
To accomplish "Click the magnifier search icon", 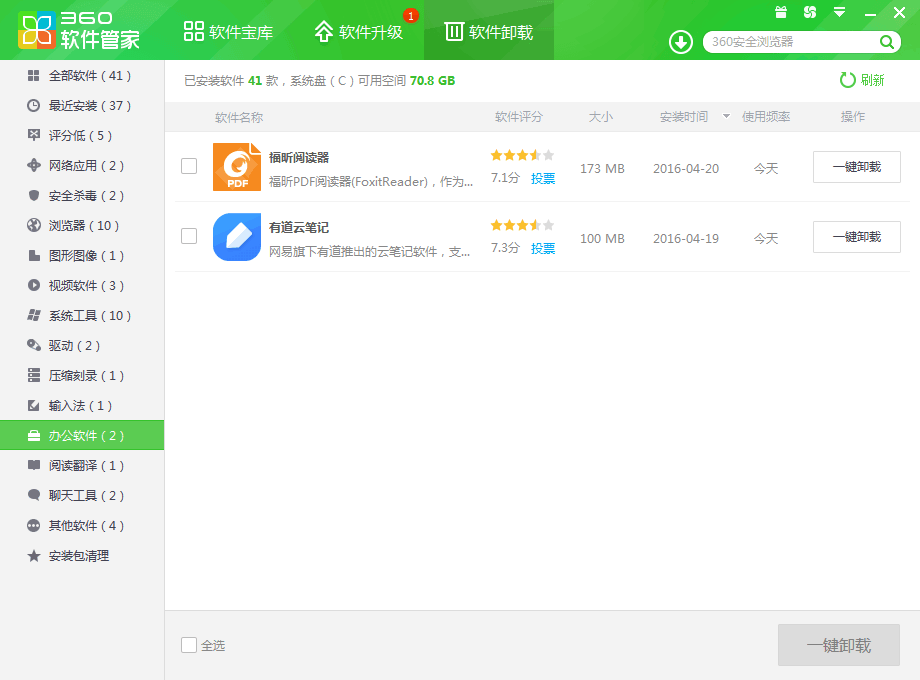I will [x=886, y=42].
